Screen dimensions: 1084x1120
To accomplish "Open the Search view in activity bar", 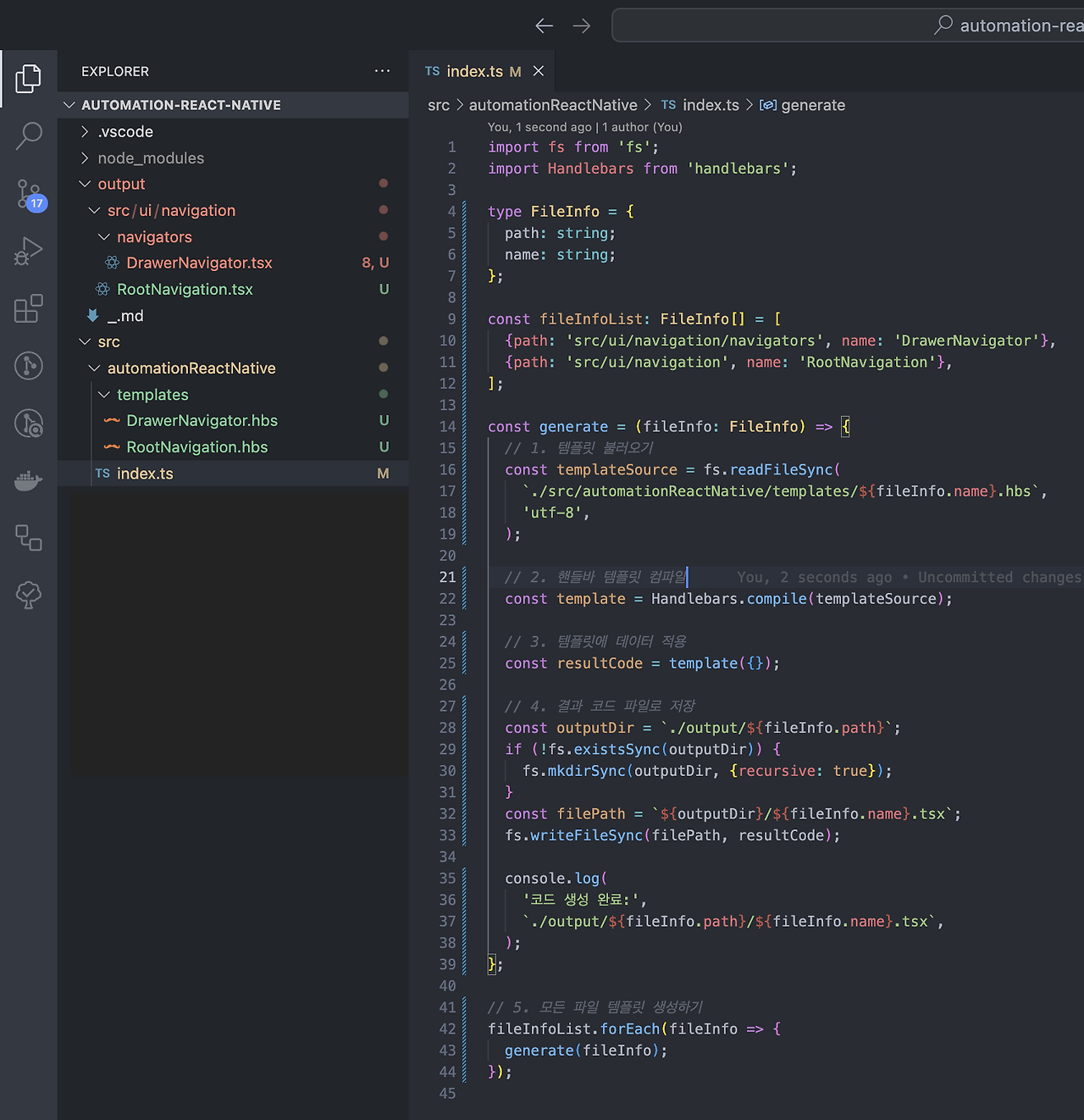I will click(x=29, y=136).
